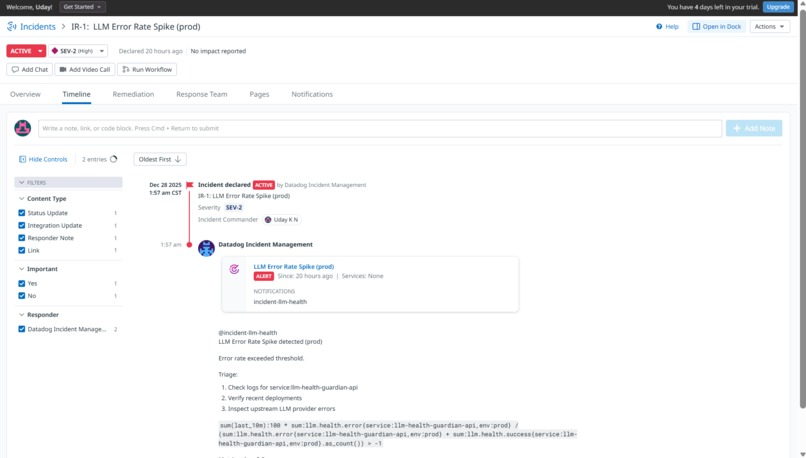Viewport: 806px width, 458px height.
Task: Click Open in Dock button
Action: click(717, 27)
